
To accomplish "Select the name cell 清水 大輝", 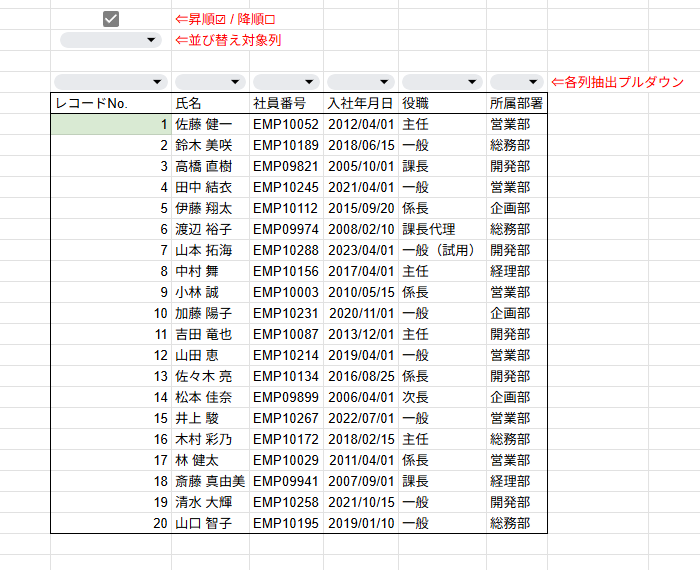I will [x=210, y=502].
